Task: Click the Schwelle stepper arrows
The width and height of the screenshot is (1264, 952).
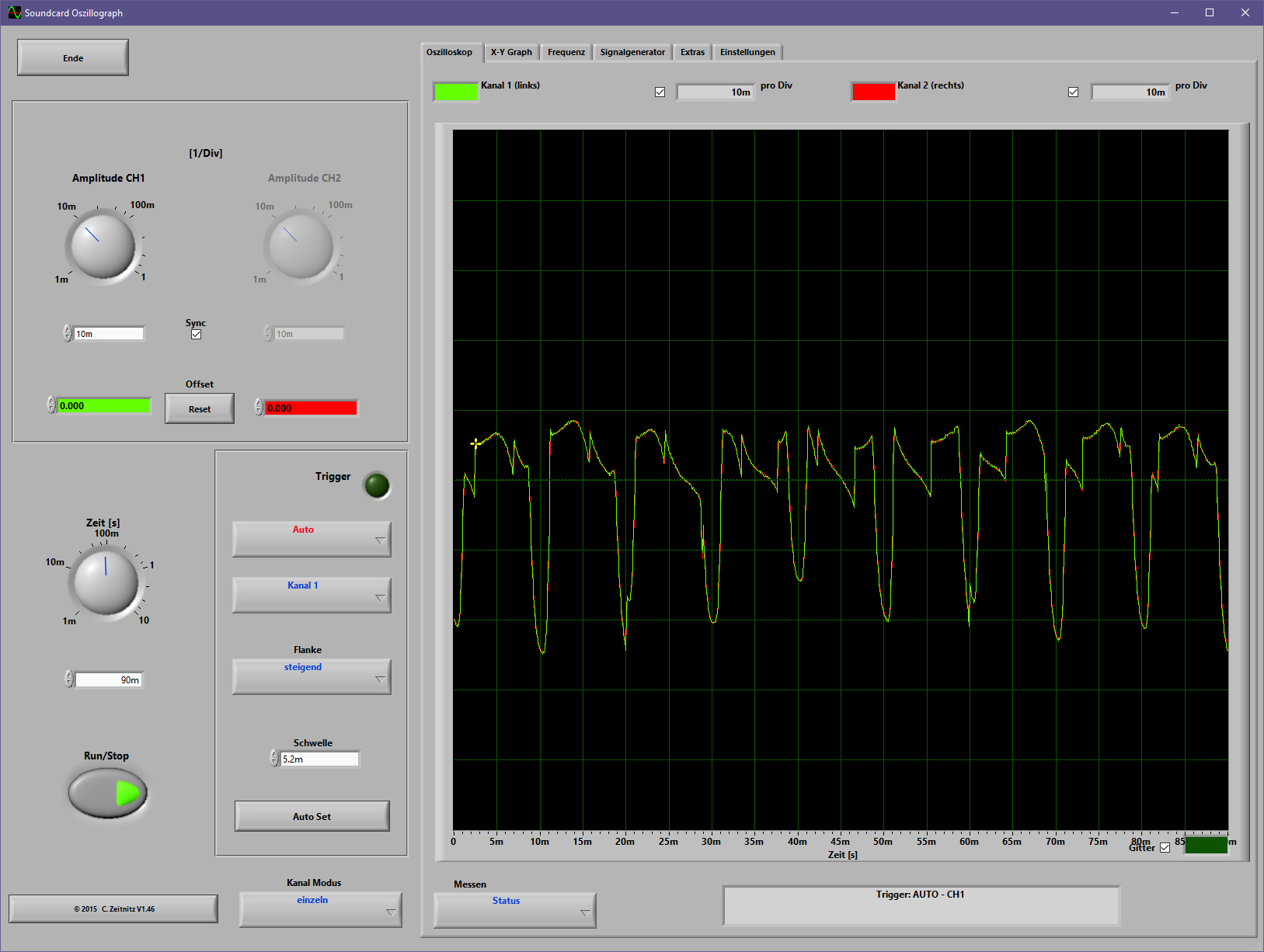Action: coord(273,758)
